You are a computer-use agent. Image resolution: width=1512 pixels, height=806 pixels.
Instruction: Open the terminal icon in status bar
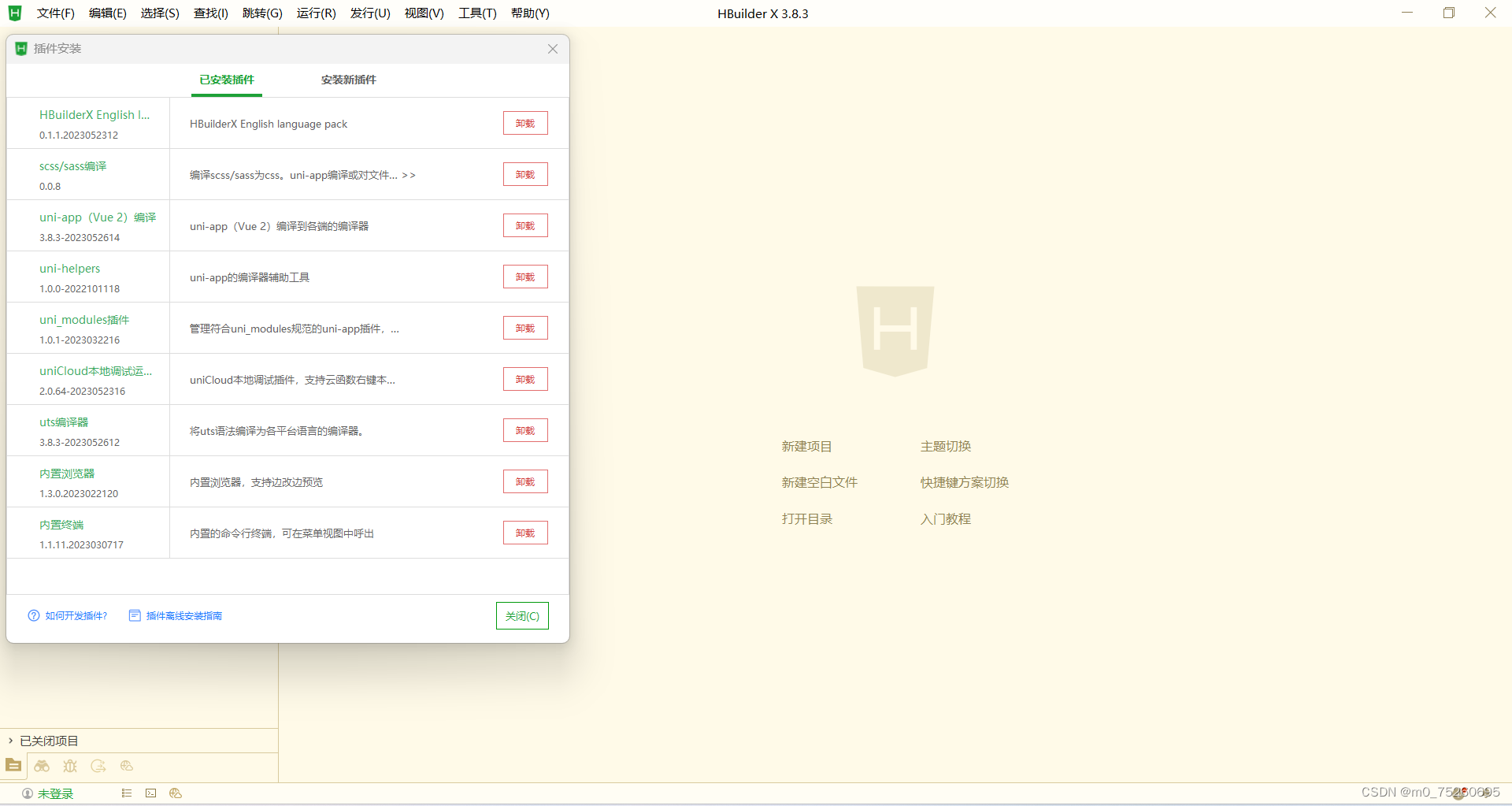pyautogui.click(x=150, y=793)
